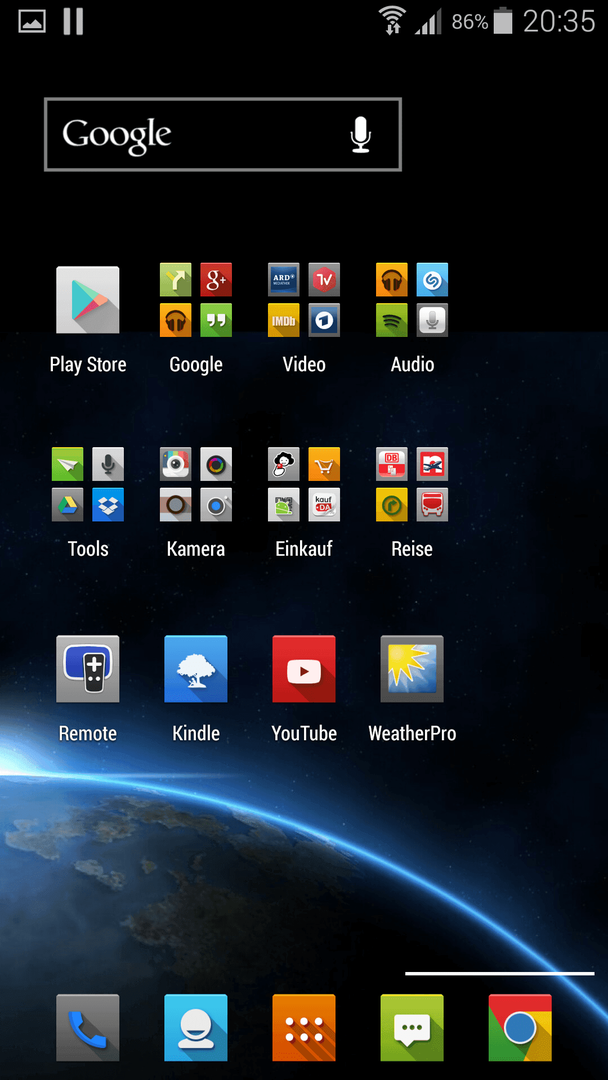Open Spotify in the Audio folder

(x=391, y=320)
